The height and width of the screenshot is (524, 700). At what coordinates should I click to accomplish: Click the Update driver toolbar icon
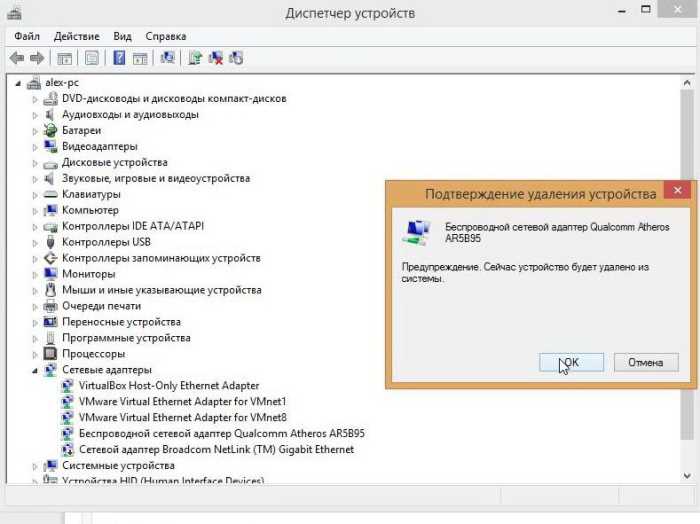pos(195,58)
